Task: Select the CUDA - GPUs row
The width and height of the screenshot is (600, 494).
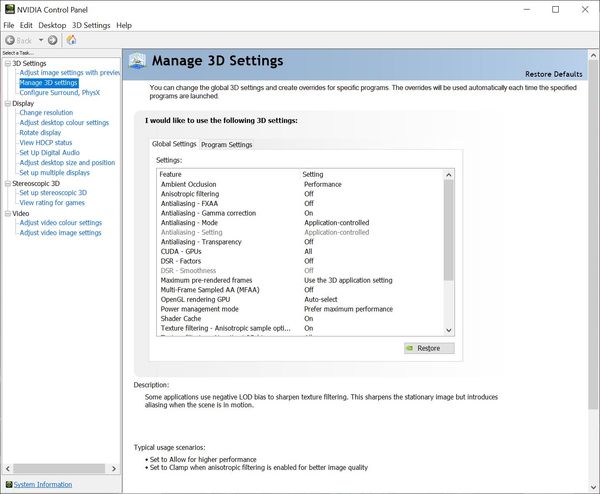Action: coord(301,251)
